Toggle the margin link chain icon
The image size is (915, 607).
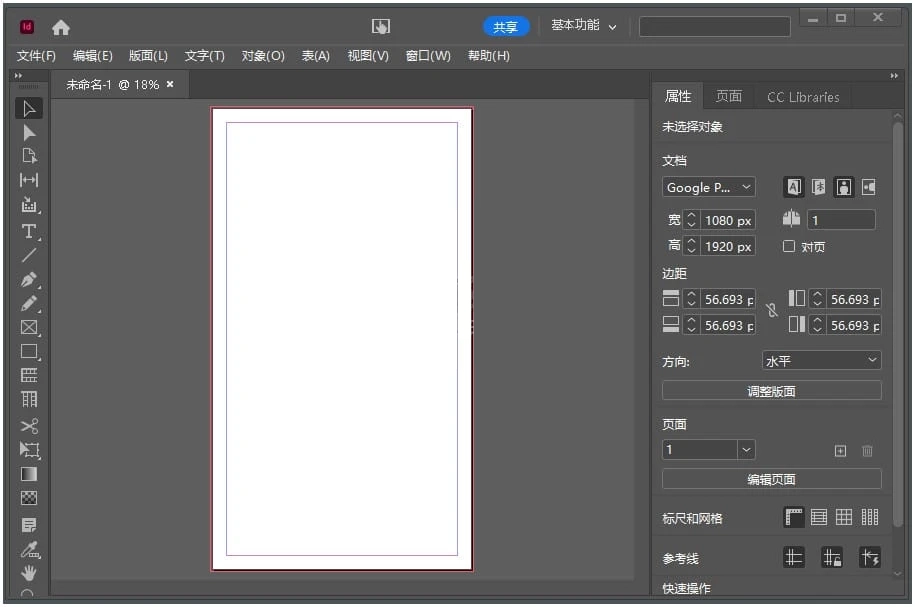[772, 311]
